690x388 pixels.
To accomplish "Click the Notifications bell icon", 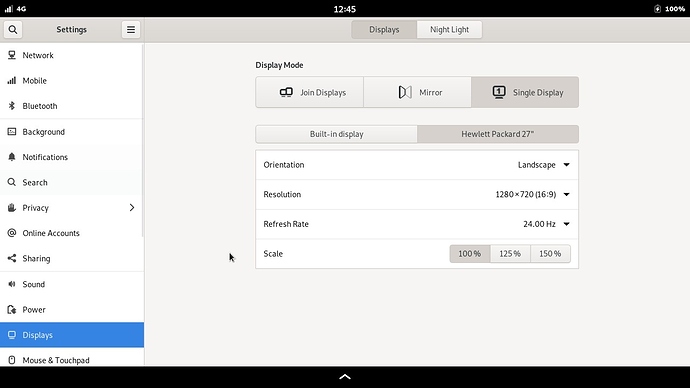I will click(12, 157).
